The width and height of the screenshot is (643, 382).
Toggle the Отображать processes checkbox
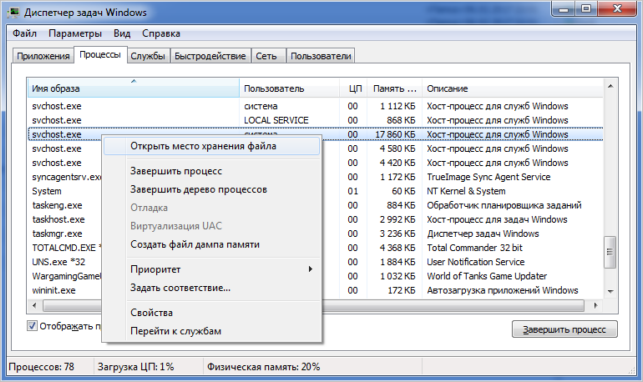[x=32, y=326]
